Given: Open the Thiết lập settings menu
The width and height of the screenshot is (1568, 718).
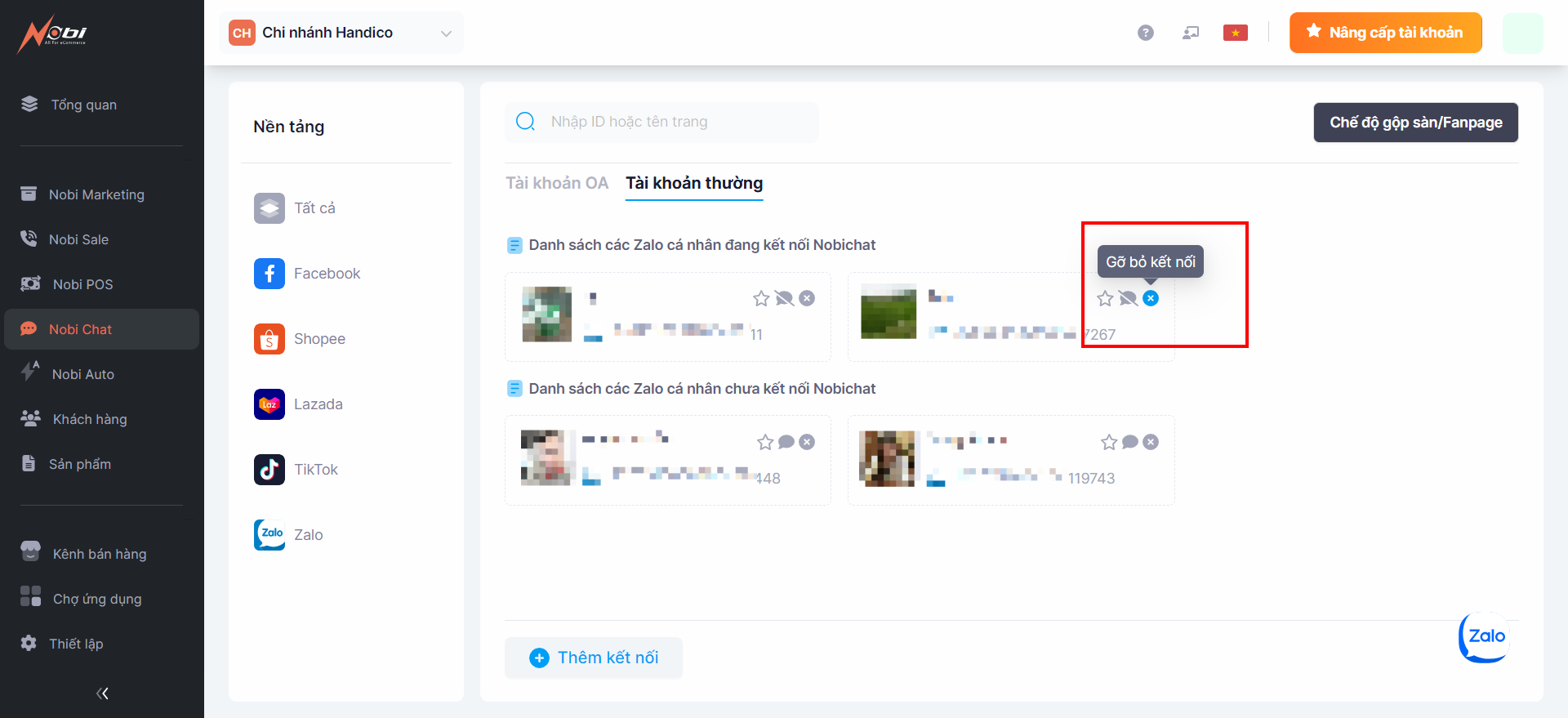Looking at the screenshot, I should coord(75,644).
